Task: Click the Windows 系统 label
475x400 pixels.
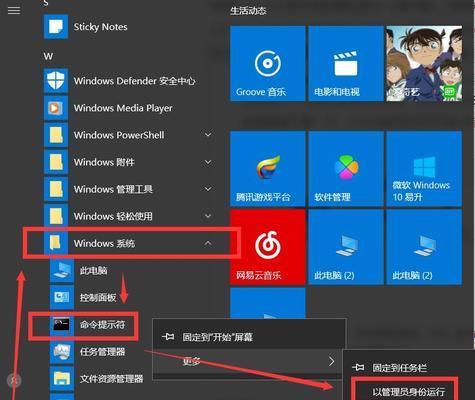Action: click(104, 243)
